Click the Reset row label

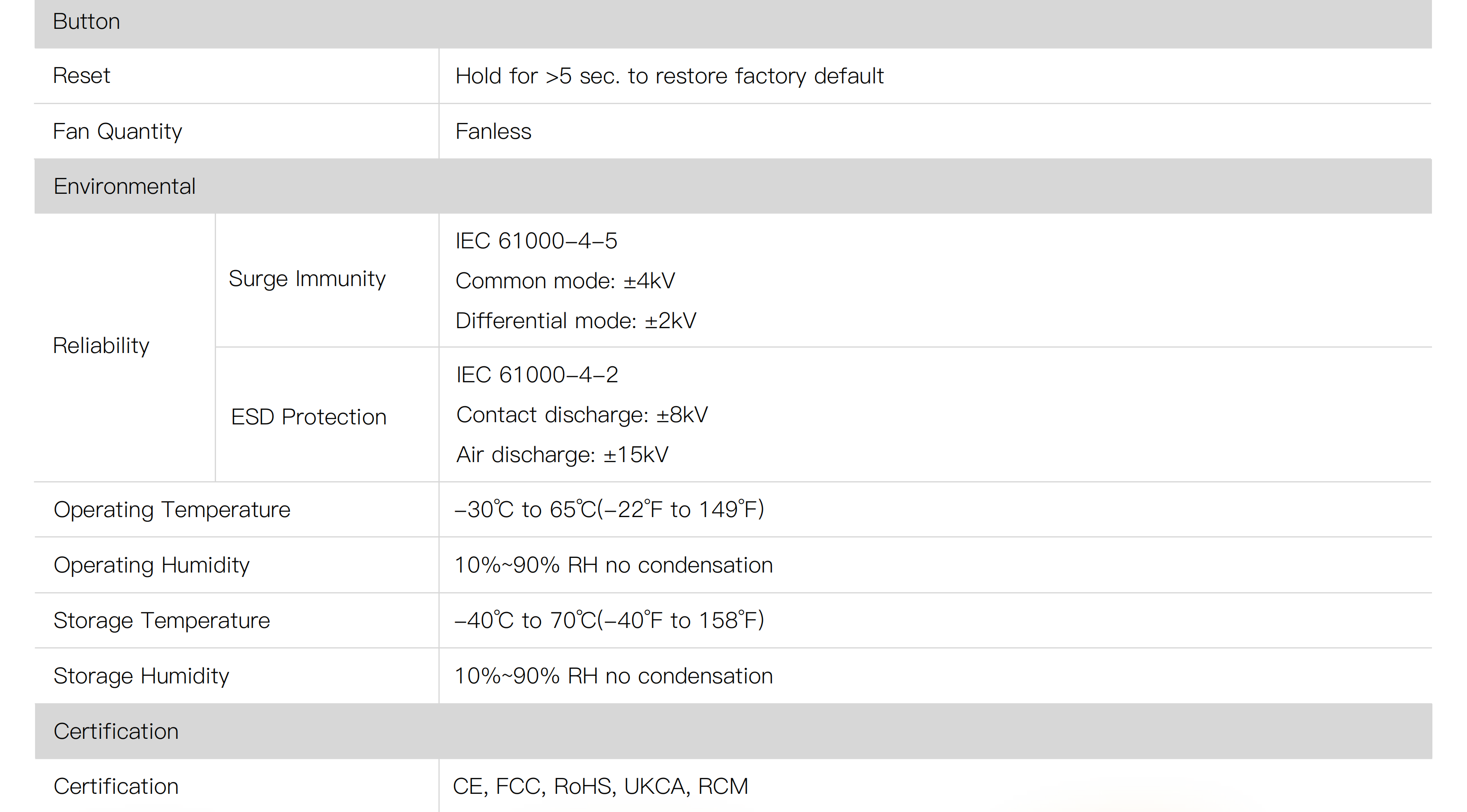pos(82,76)
